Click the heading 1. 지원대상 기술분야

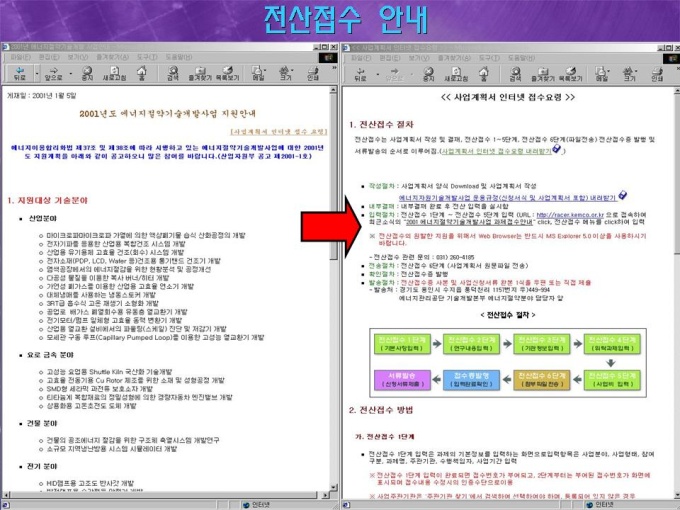[x=47, y=200]
